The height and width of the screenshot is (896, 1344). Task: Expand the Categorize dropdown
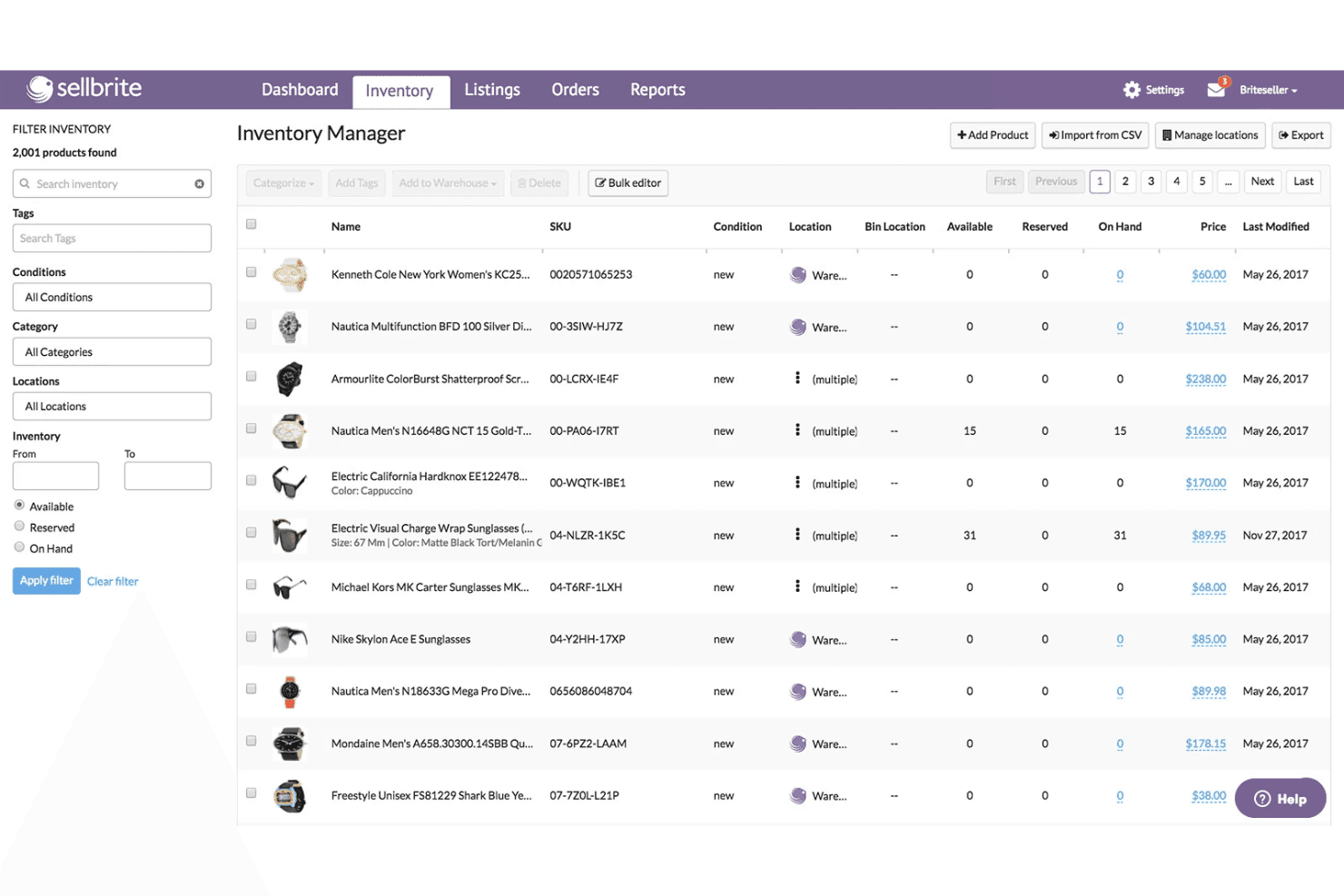click(283, 183)
